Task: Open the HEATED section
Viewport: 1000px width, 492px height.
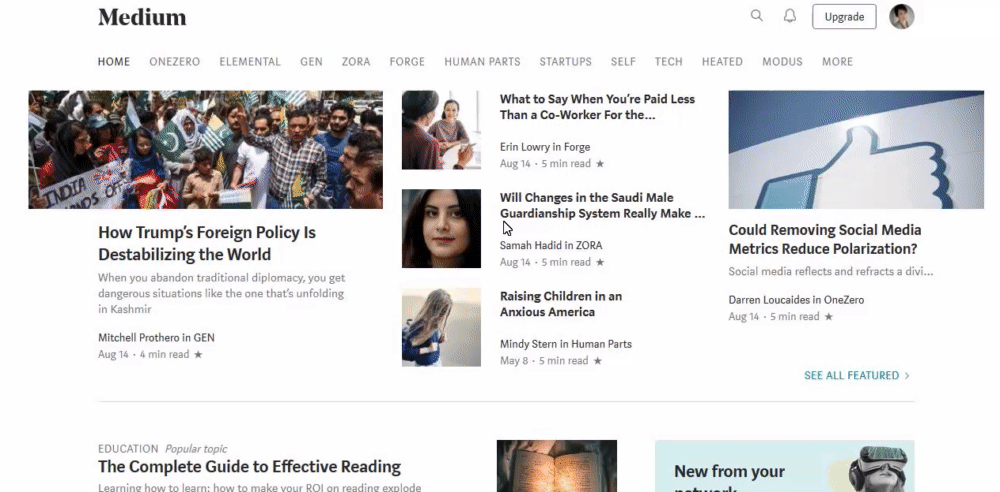Action: (722, 62)
